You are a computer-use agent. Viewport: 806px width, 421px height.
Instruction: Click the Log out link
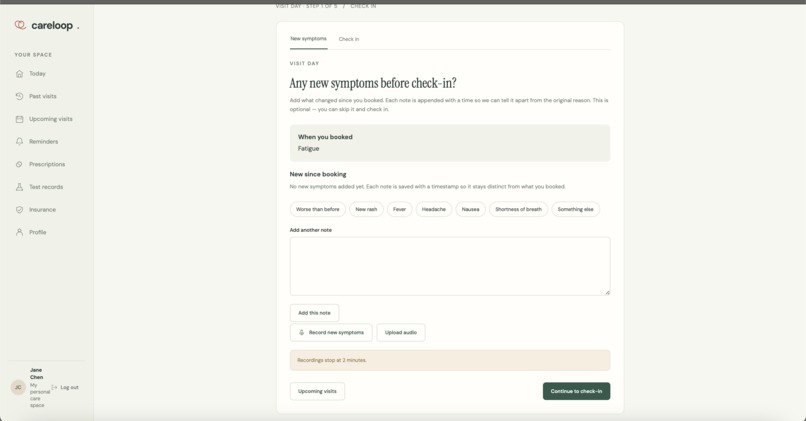tap(65, 387)
